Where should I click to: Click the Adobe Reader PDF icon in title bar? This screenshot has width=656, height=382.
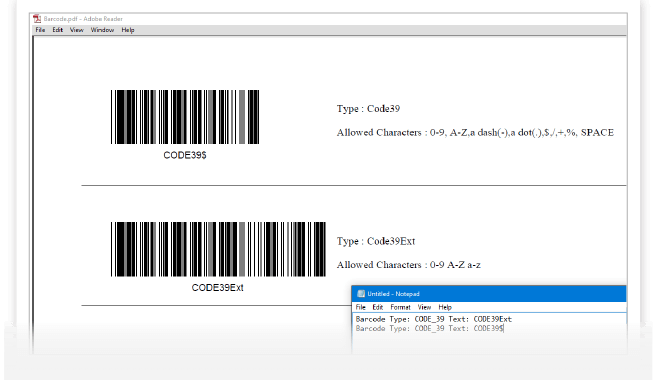point(37,19)
